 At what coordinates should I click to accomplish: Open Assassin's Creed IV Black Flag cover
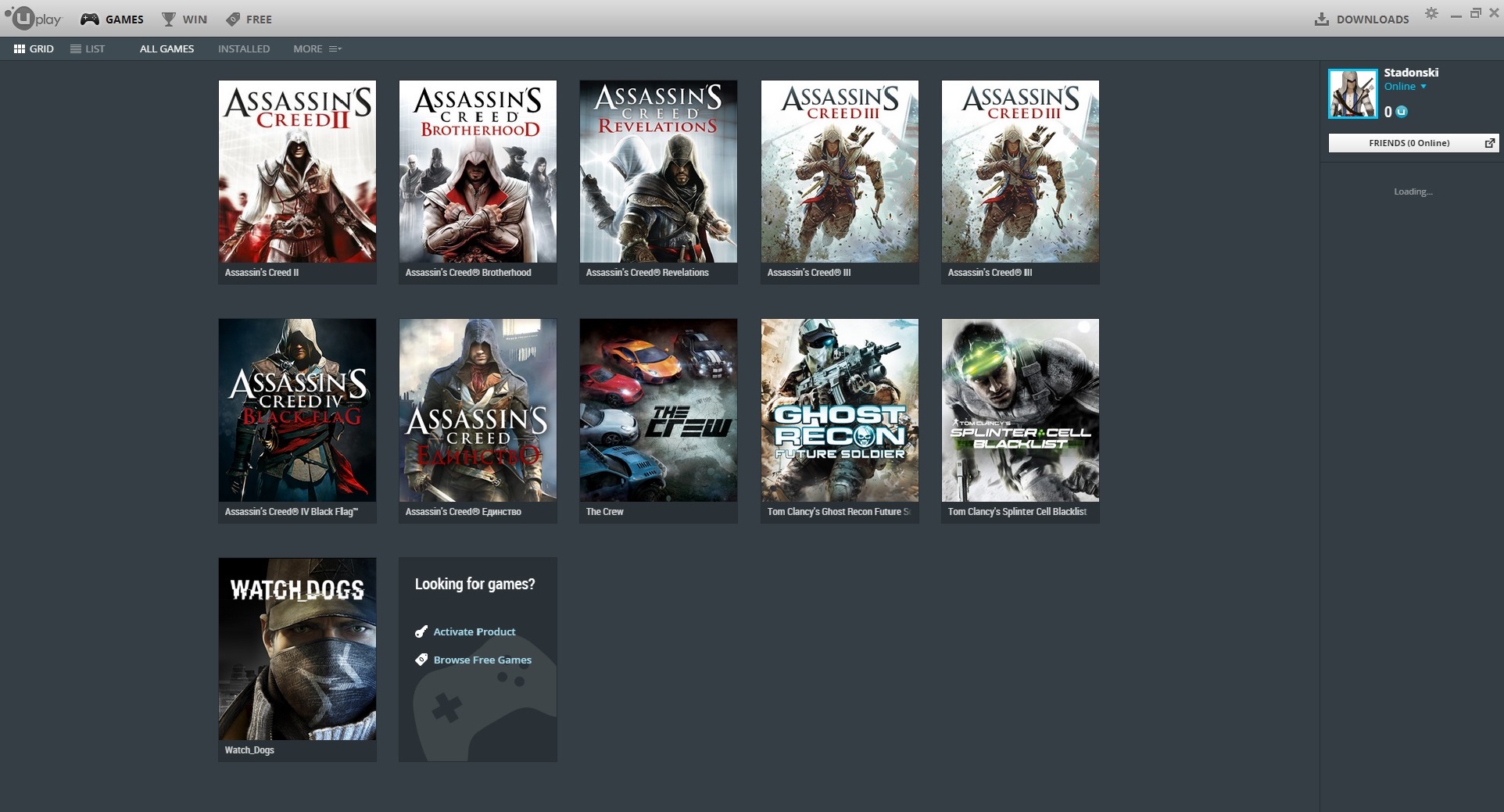point(297,410)
